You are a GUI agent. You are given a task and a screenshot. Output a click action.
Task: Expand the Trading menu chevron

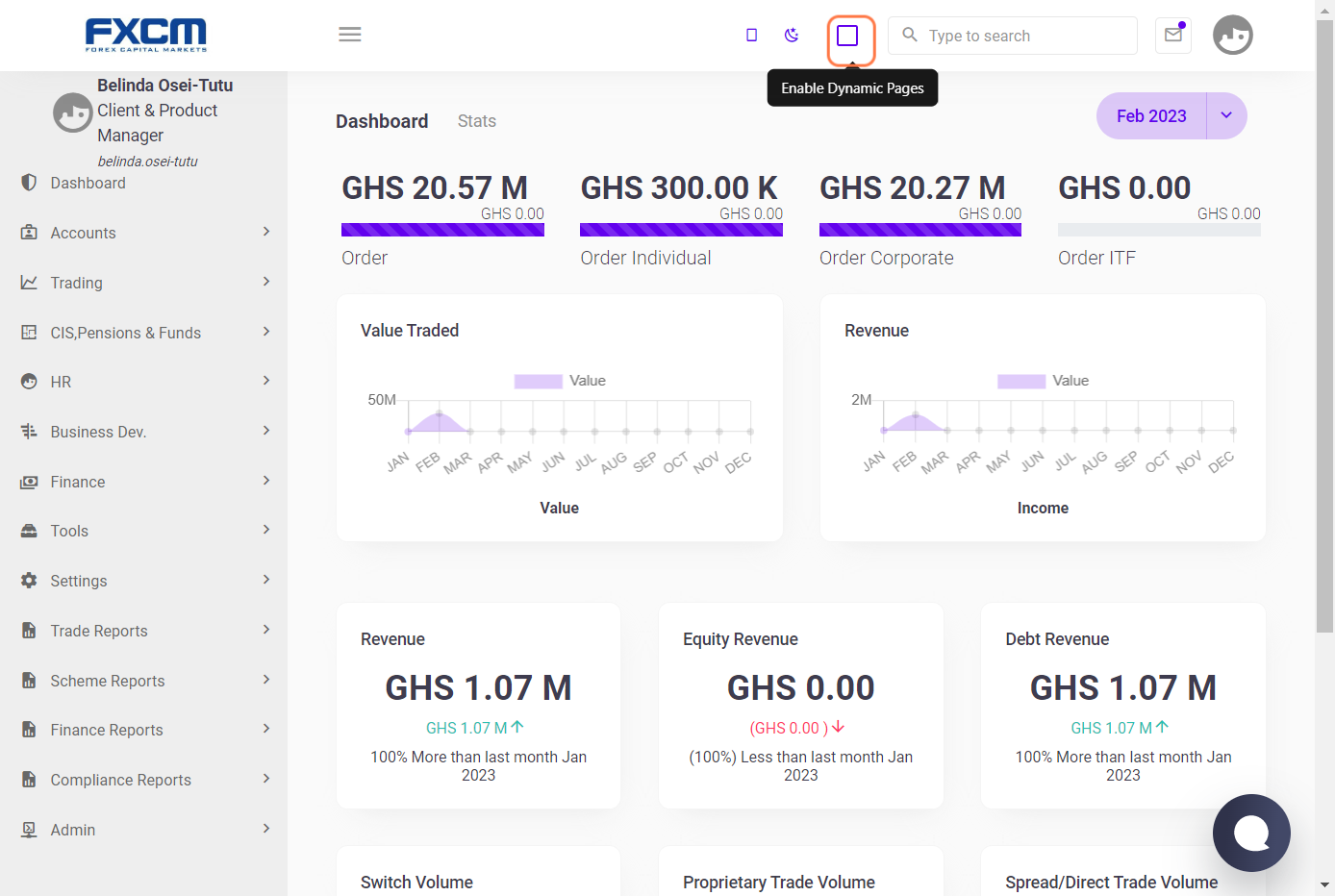pyautogui.click(x=266, y=282)
